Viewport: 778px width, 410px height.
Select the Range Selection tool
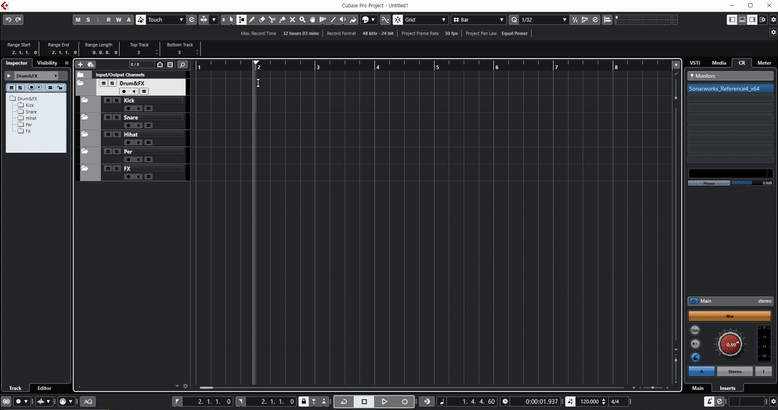click(x=241, y=20)
